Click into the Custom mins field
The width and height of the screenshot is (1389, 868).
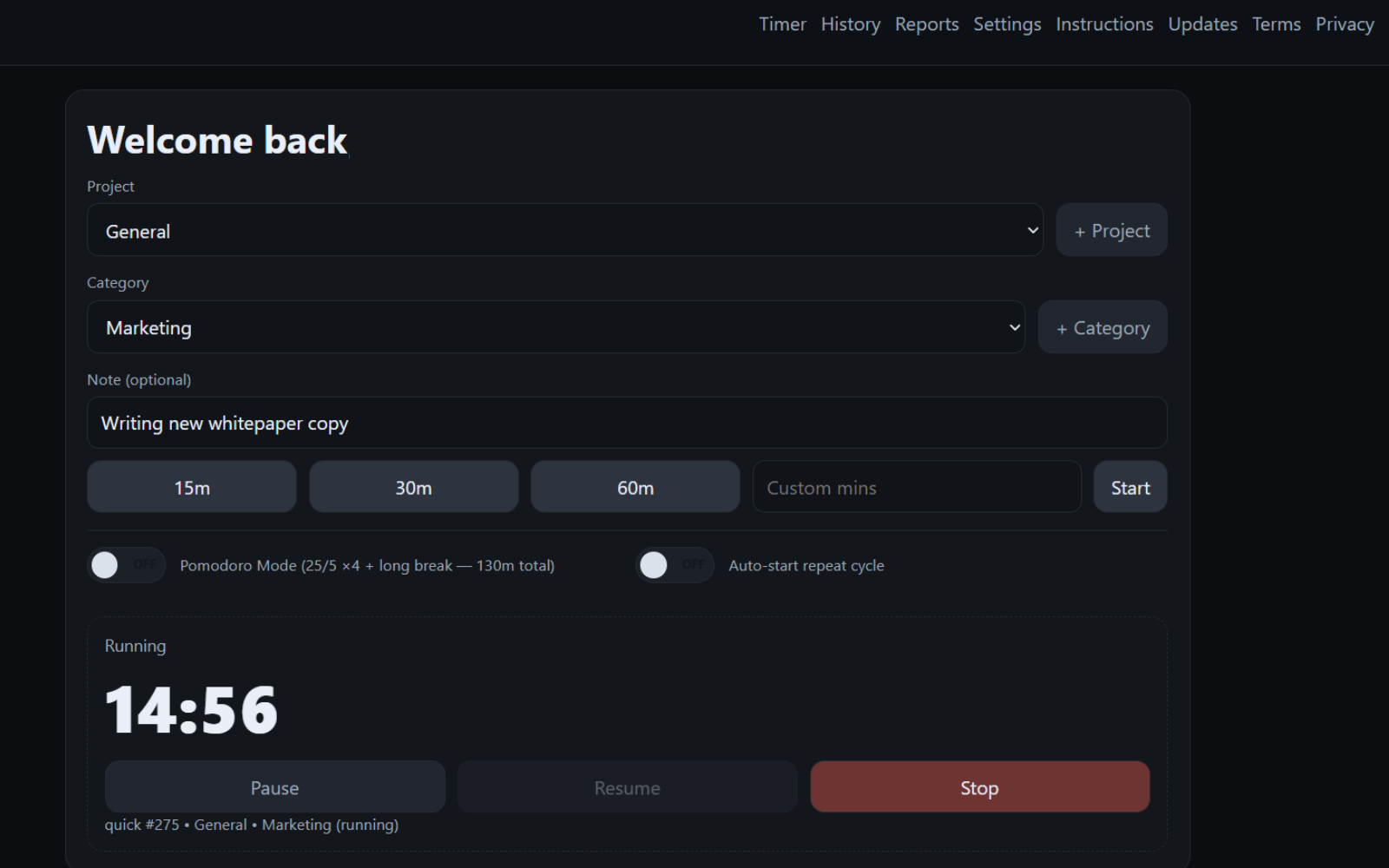pos(916,487)
